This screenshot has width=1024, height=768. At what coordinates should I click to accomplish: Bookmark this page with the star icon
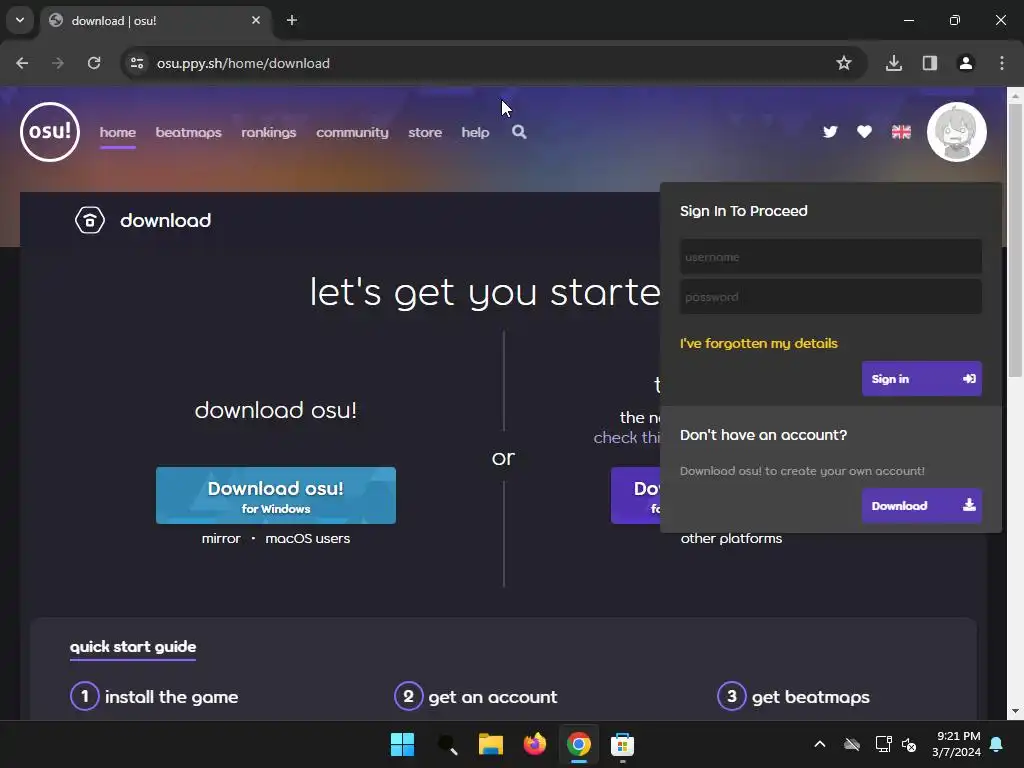tap(844, 63)
